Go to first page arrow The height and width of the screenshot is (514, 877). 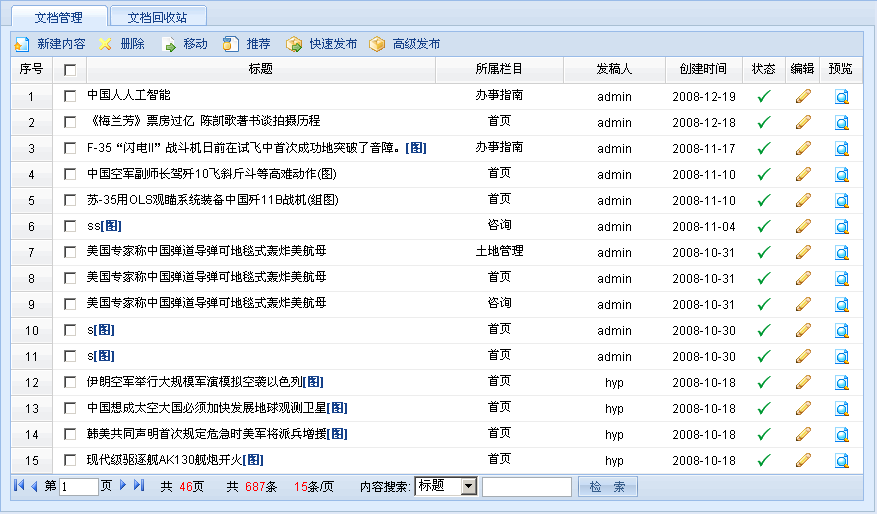coord(19,485)
